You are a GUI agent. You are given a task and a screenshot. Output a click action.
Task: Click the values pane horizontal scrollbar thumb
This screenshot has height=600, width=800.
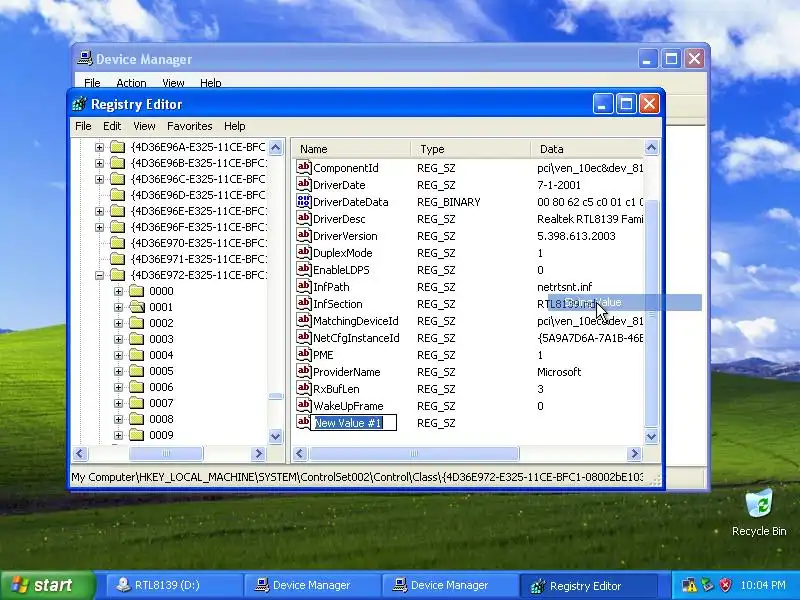coord(414,453)
